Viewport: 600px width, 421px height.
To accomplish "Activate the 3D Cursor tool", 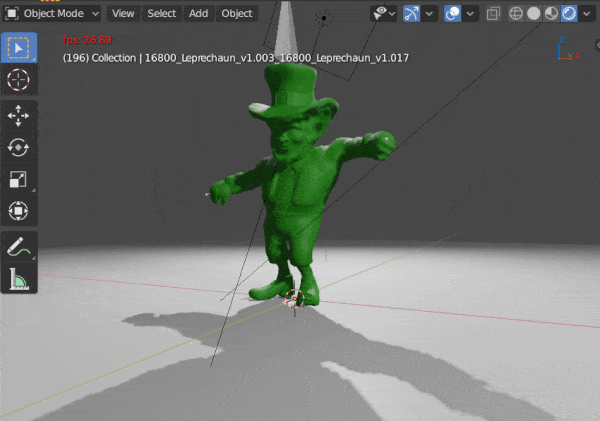I will (x=19, y=80).
